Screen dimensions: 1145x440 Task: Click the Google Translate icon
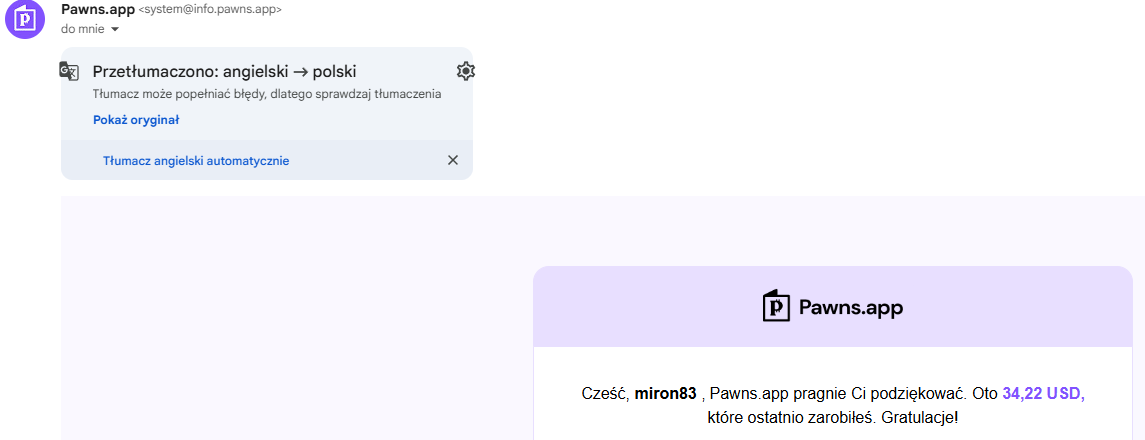[69, 71]
